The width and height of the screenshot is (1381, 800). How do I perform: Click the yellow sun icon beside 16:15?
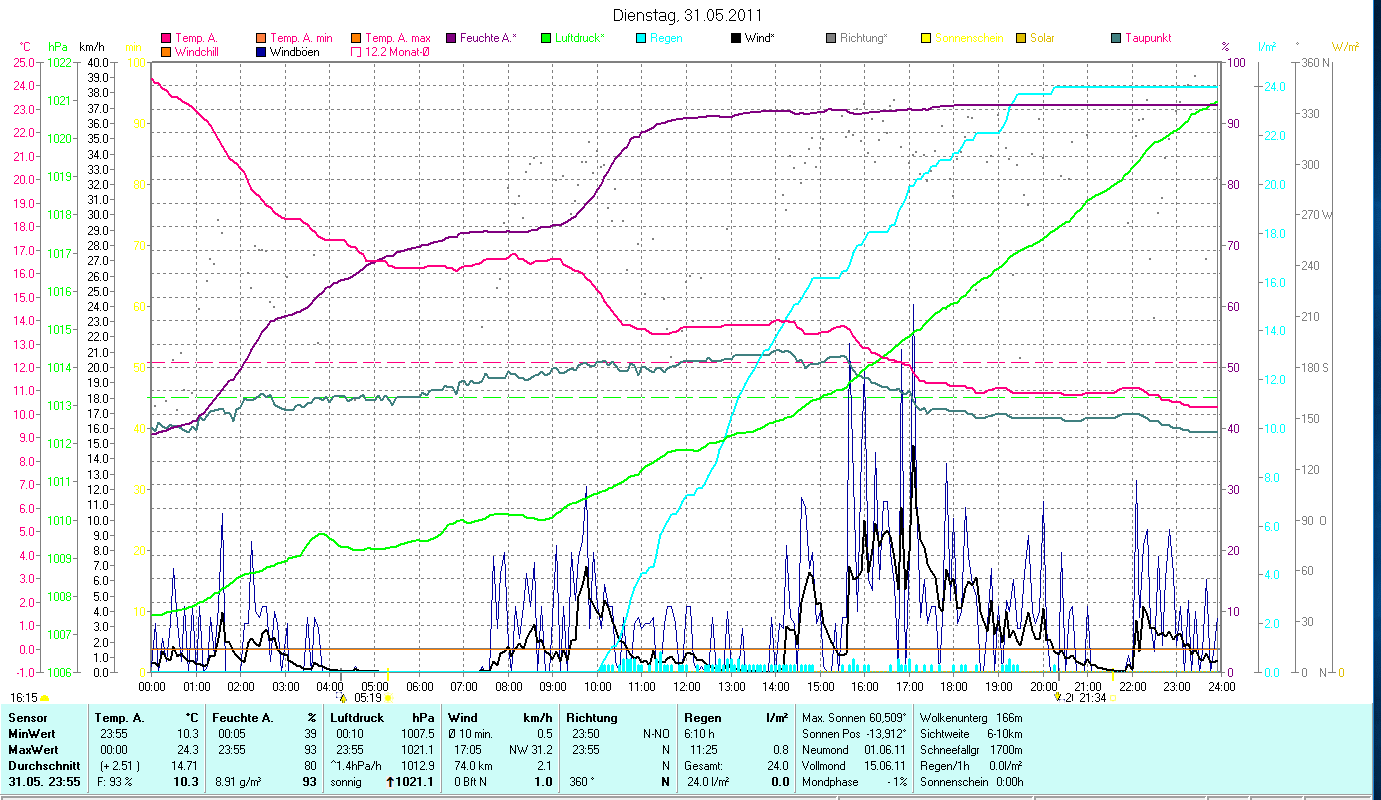click(x=44, y=698)
